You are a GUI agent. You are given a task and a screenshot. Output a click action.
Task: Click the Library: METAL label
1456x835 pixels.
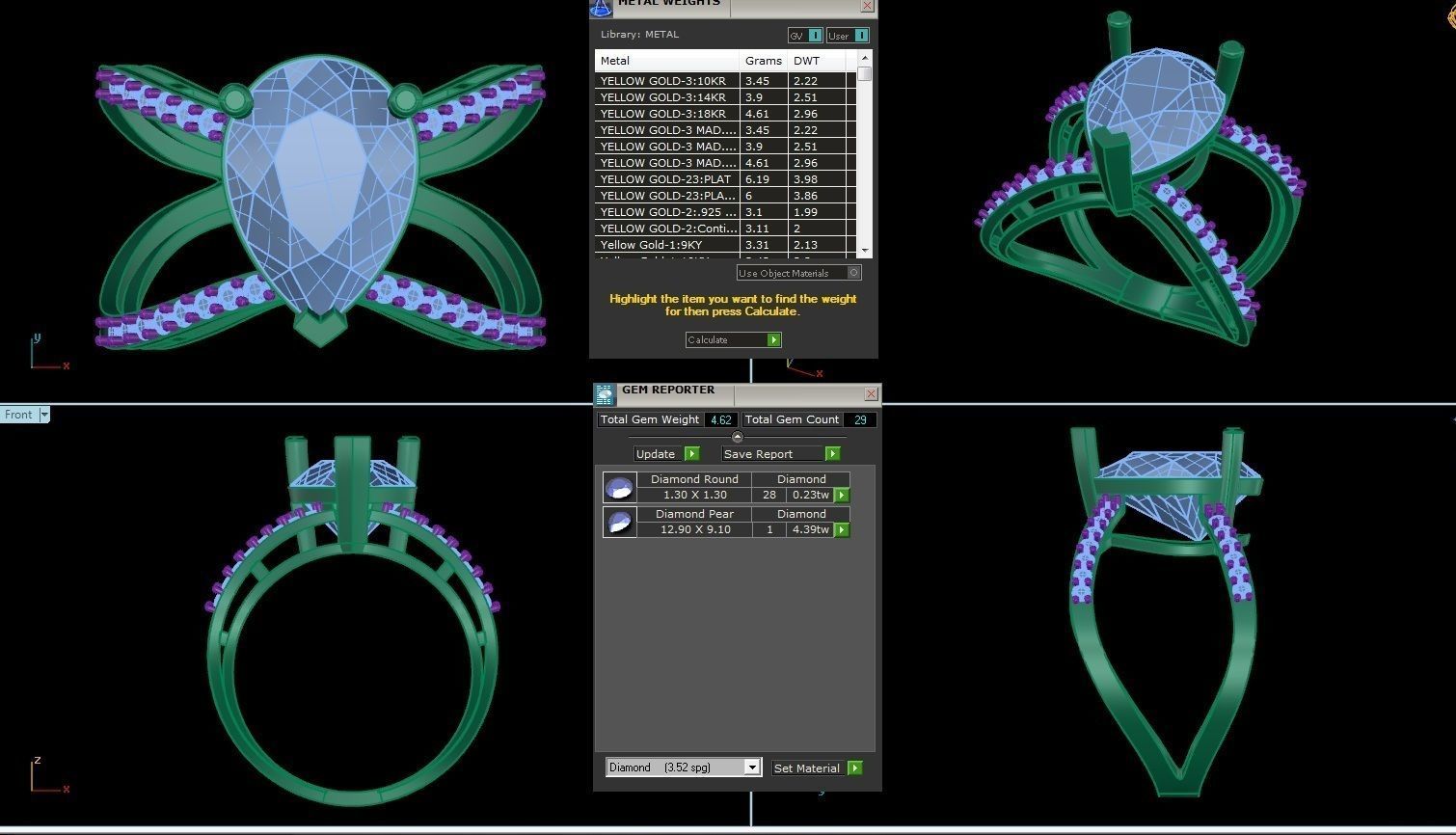639,35
